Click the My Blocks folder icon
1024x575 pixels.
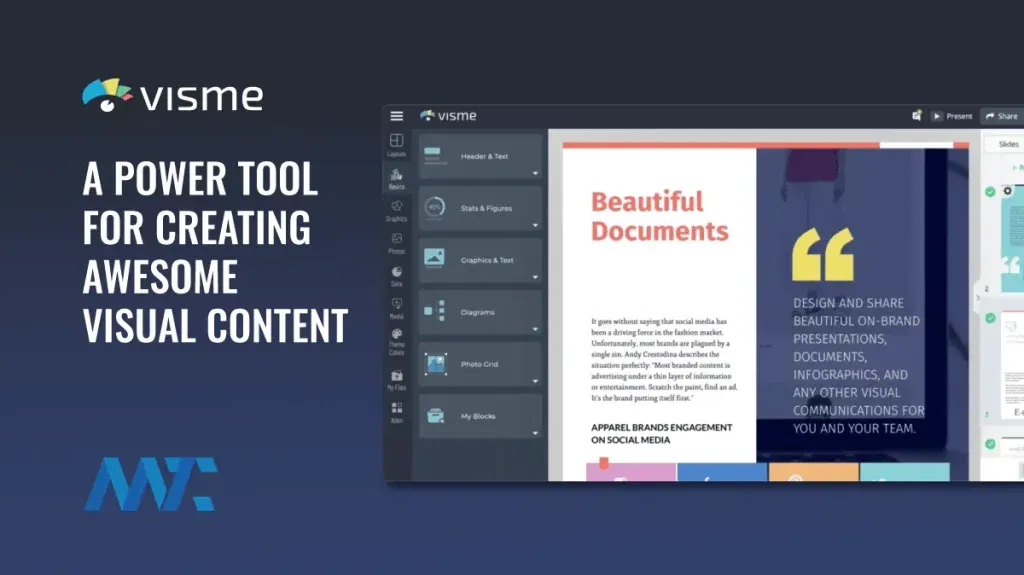tap(435, 415)
